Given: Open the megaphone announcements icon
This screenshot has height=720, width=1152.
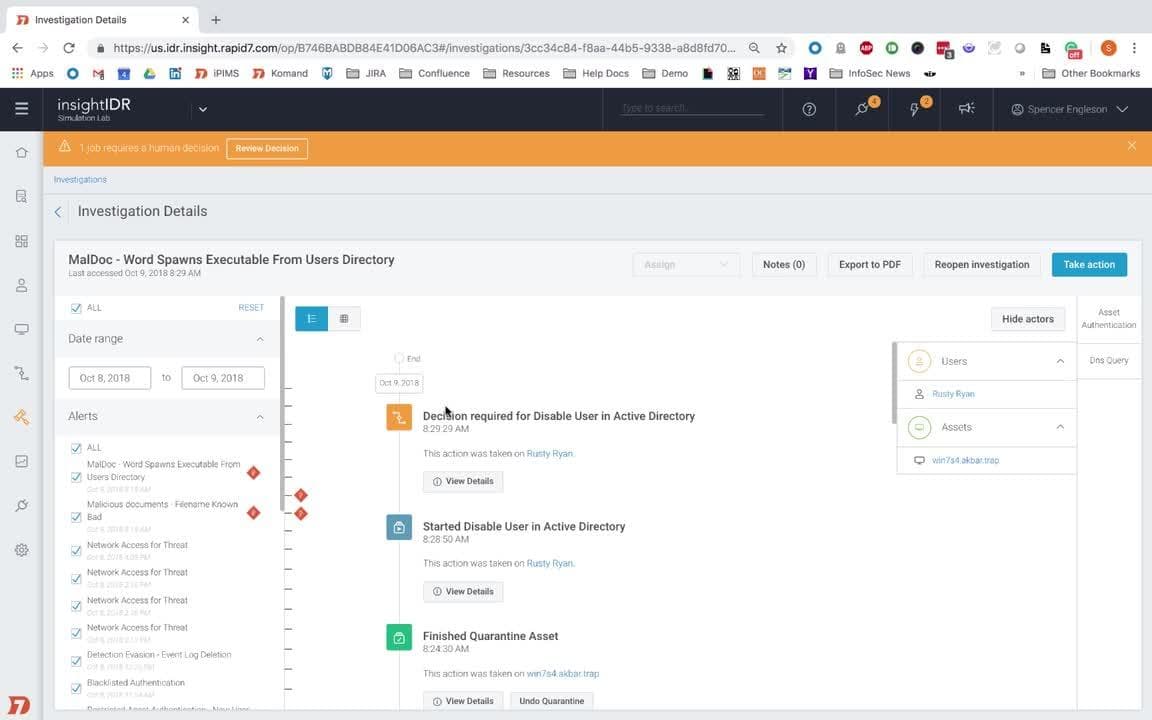Looking at the screenshot, I should 966,108.
